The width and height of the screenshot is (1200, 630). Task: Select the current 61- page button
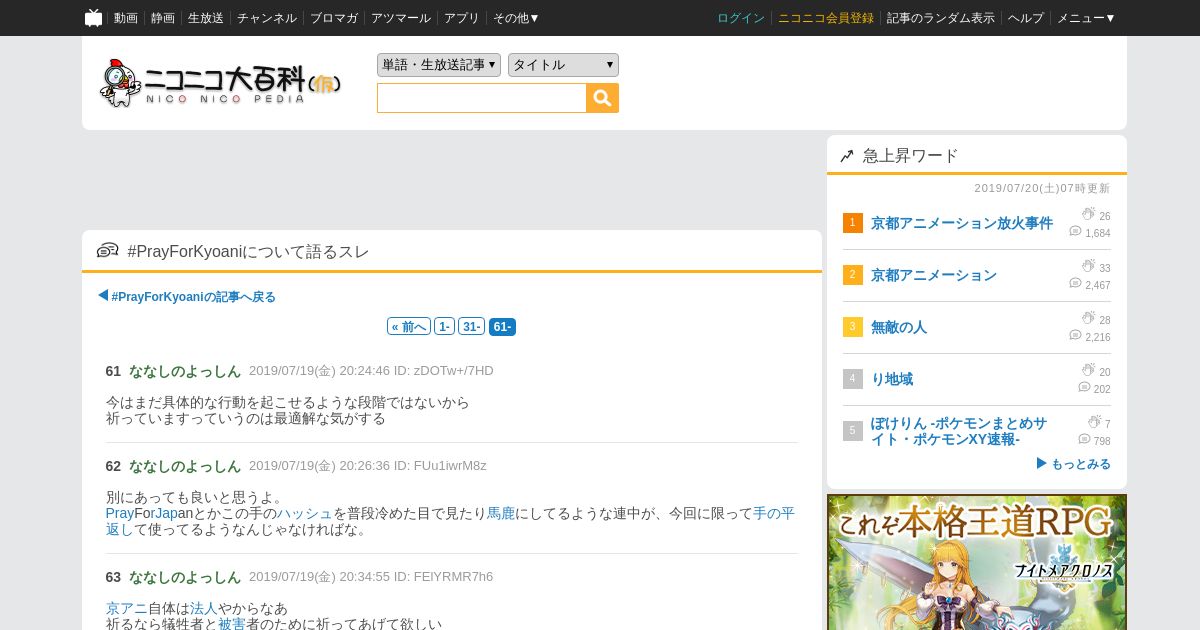click(502, 327)
